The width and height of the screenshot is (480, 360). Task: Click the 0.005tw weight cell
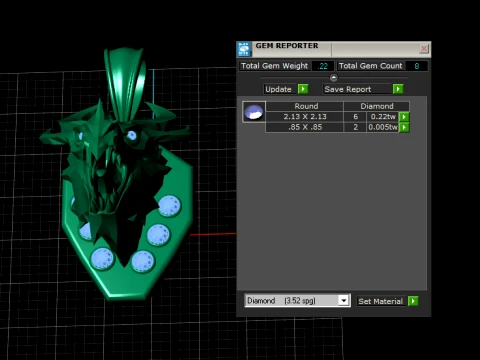[x=383, y=127]
